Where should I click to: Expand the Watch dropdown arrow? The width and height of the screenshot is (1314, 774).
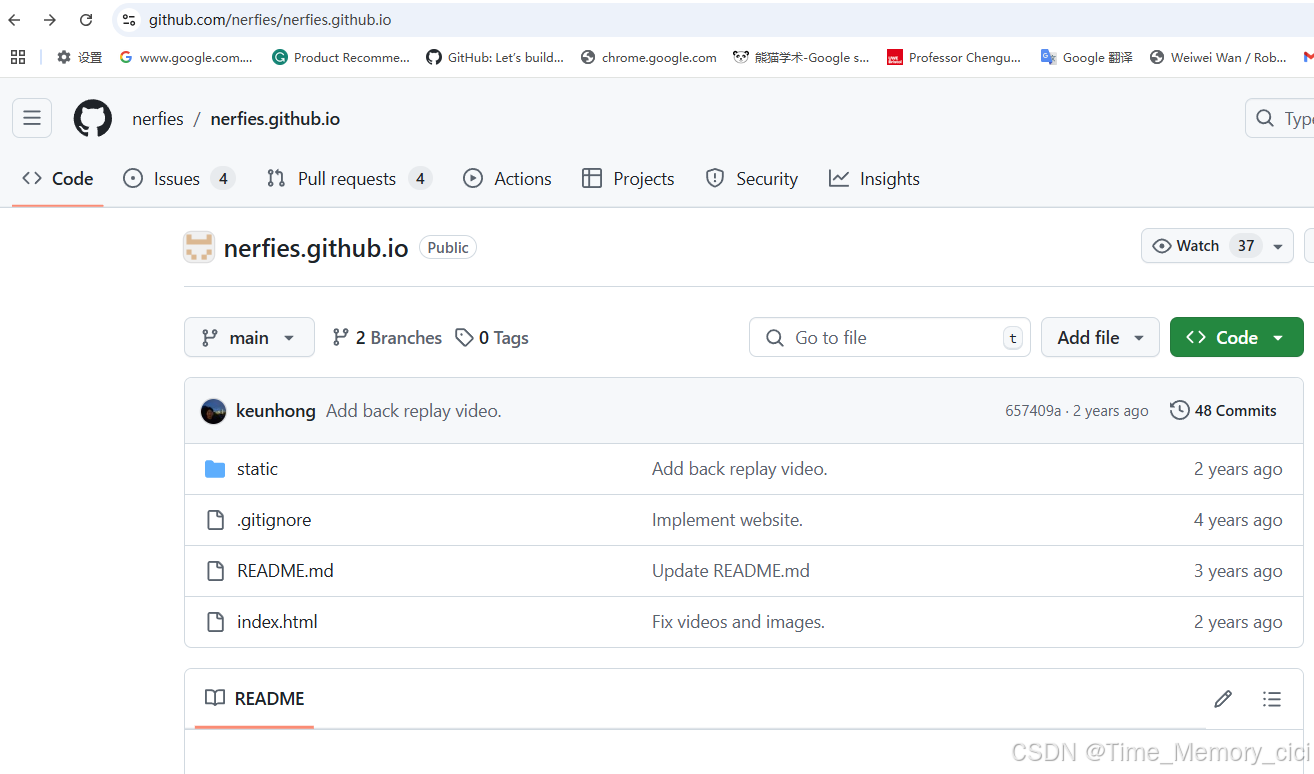click(1278, 246)
